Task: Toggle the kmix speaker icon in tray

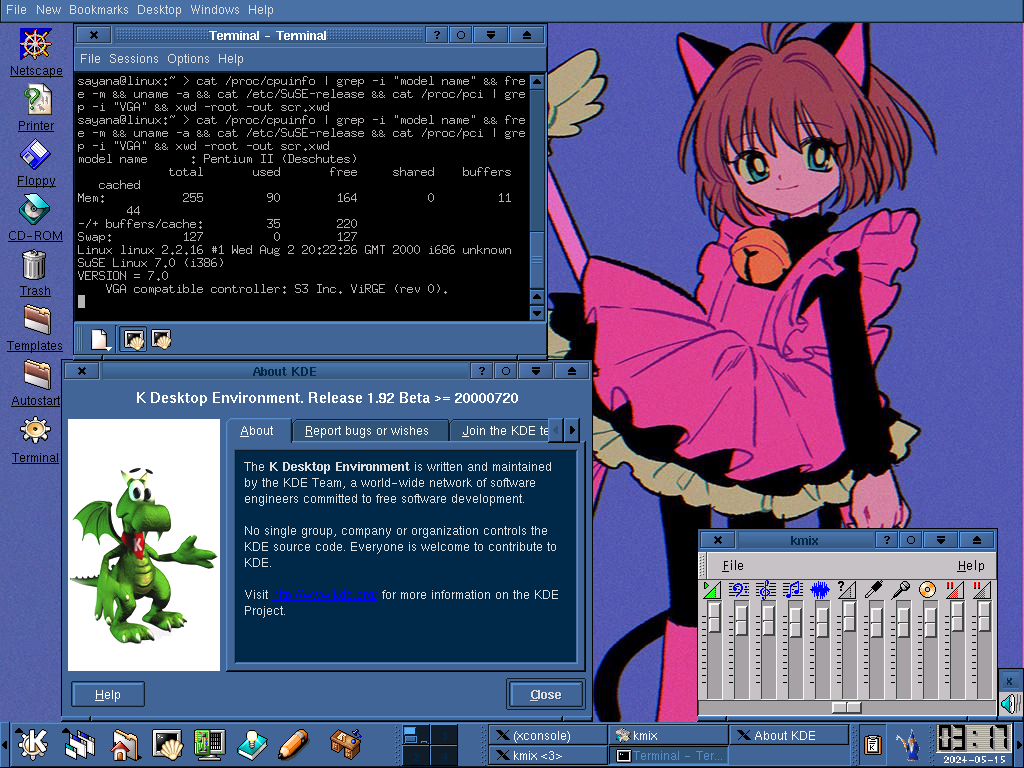Action: [x=1010, y=703]
